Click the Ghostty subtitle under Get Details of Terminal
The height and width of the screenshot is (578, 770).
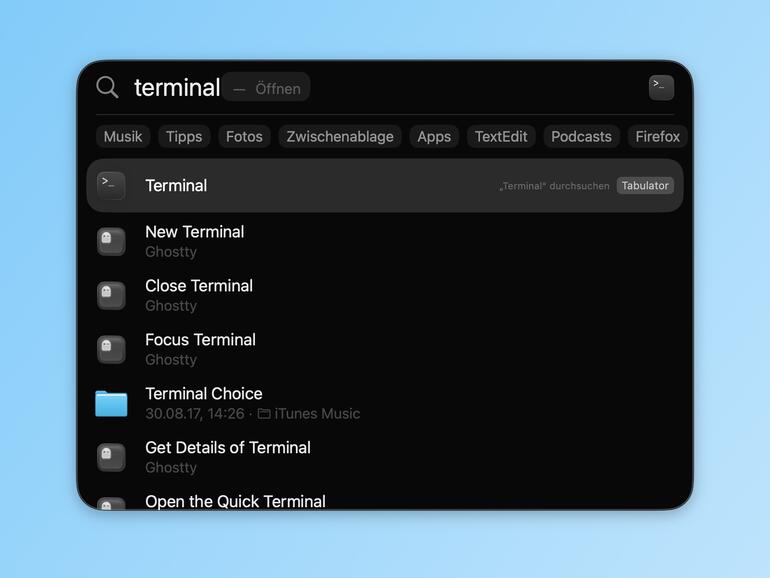171,468
